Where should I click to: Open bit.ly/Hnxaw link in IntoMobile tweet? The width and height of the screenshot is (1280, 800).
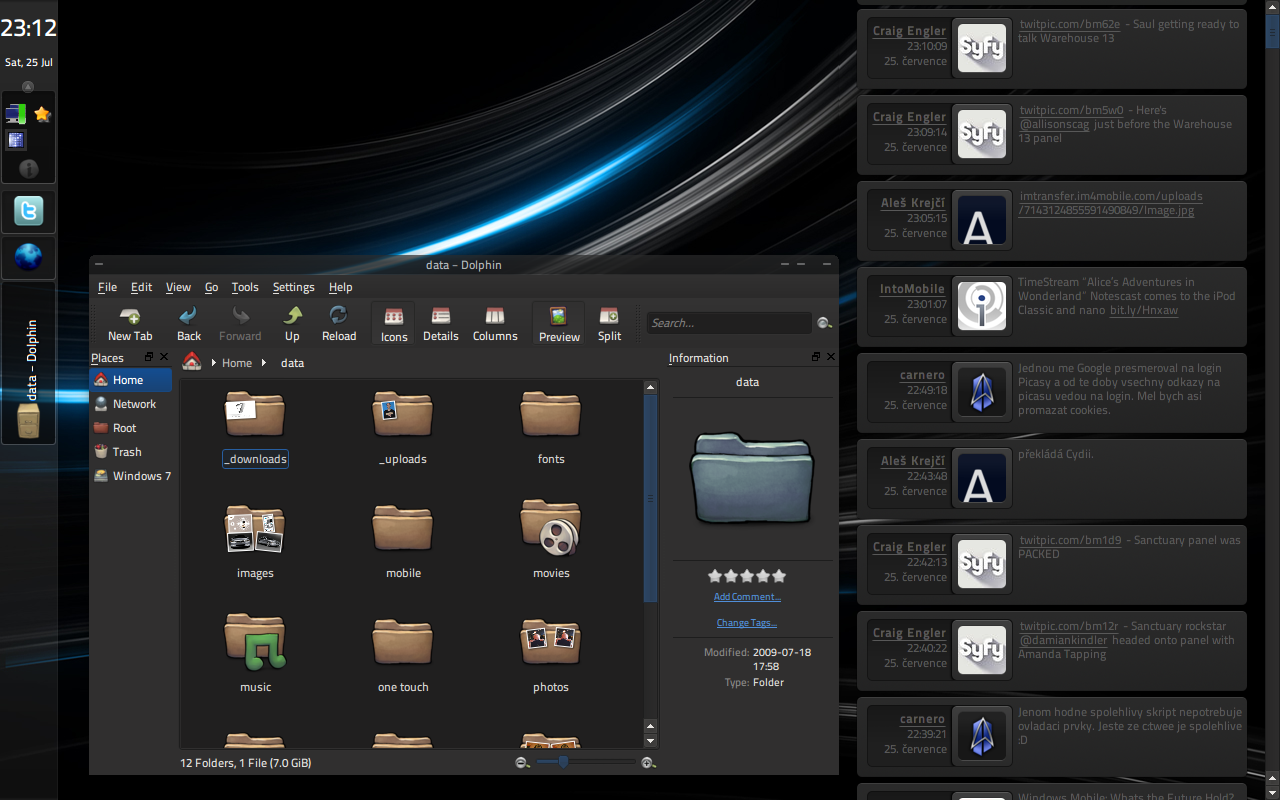pyautogui.click(x=1144, y=310)
